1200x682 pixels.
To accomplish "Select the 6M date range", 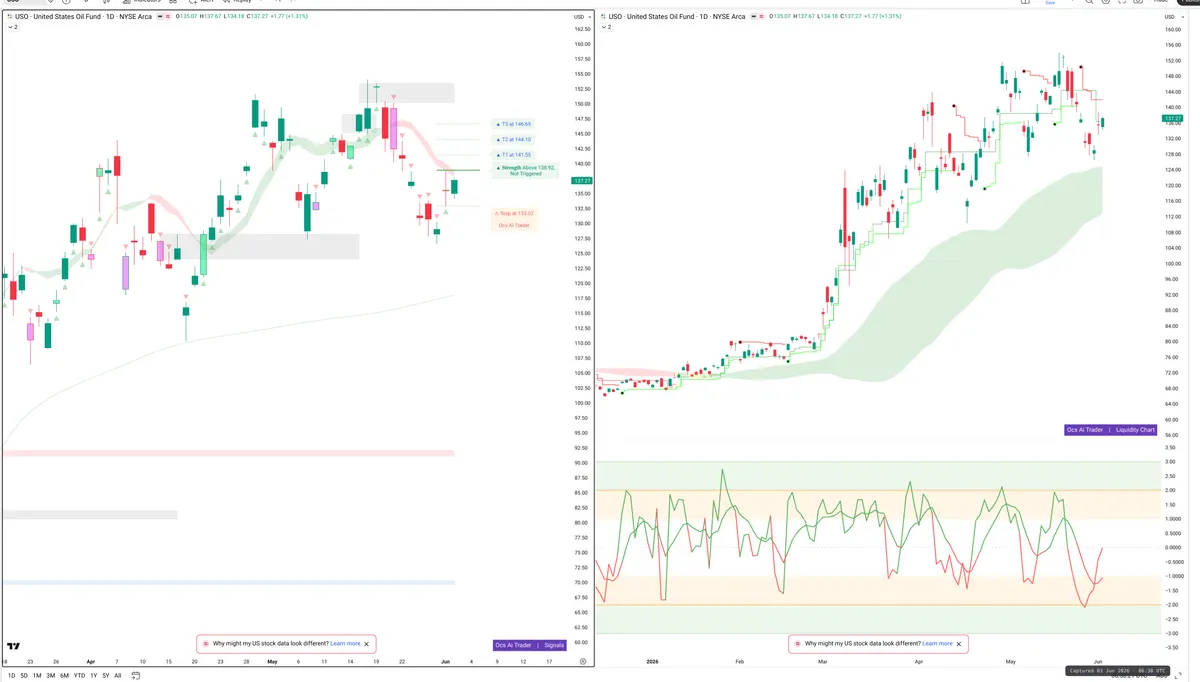I will tap(65, 676).
